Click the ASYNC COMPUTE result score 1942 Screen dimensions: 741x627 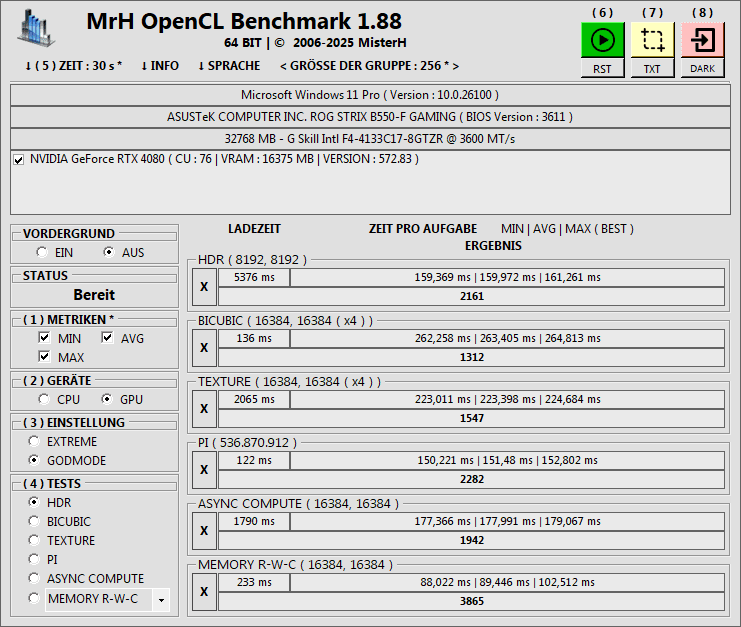coord(472,540)
